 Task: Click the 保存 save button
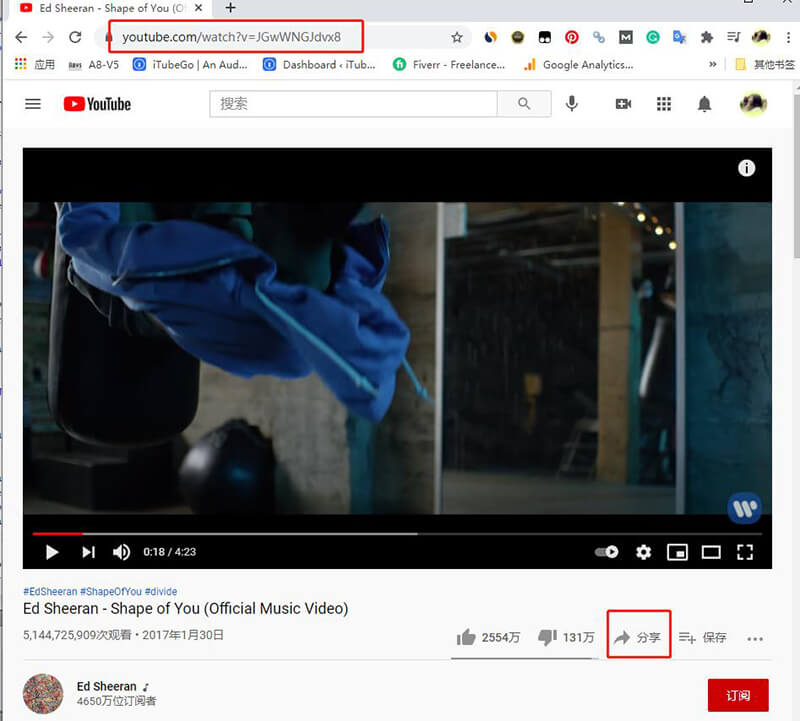pyautogui.click(x=703, y=637)
